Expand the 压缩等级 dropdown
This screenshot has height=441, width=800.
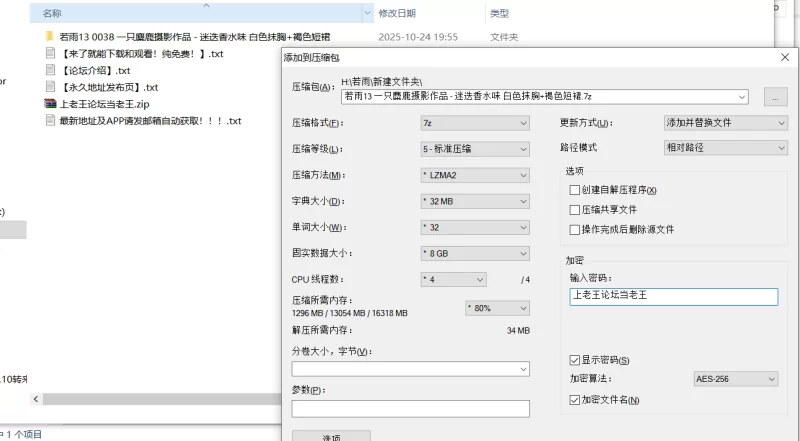[474, 149]
